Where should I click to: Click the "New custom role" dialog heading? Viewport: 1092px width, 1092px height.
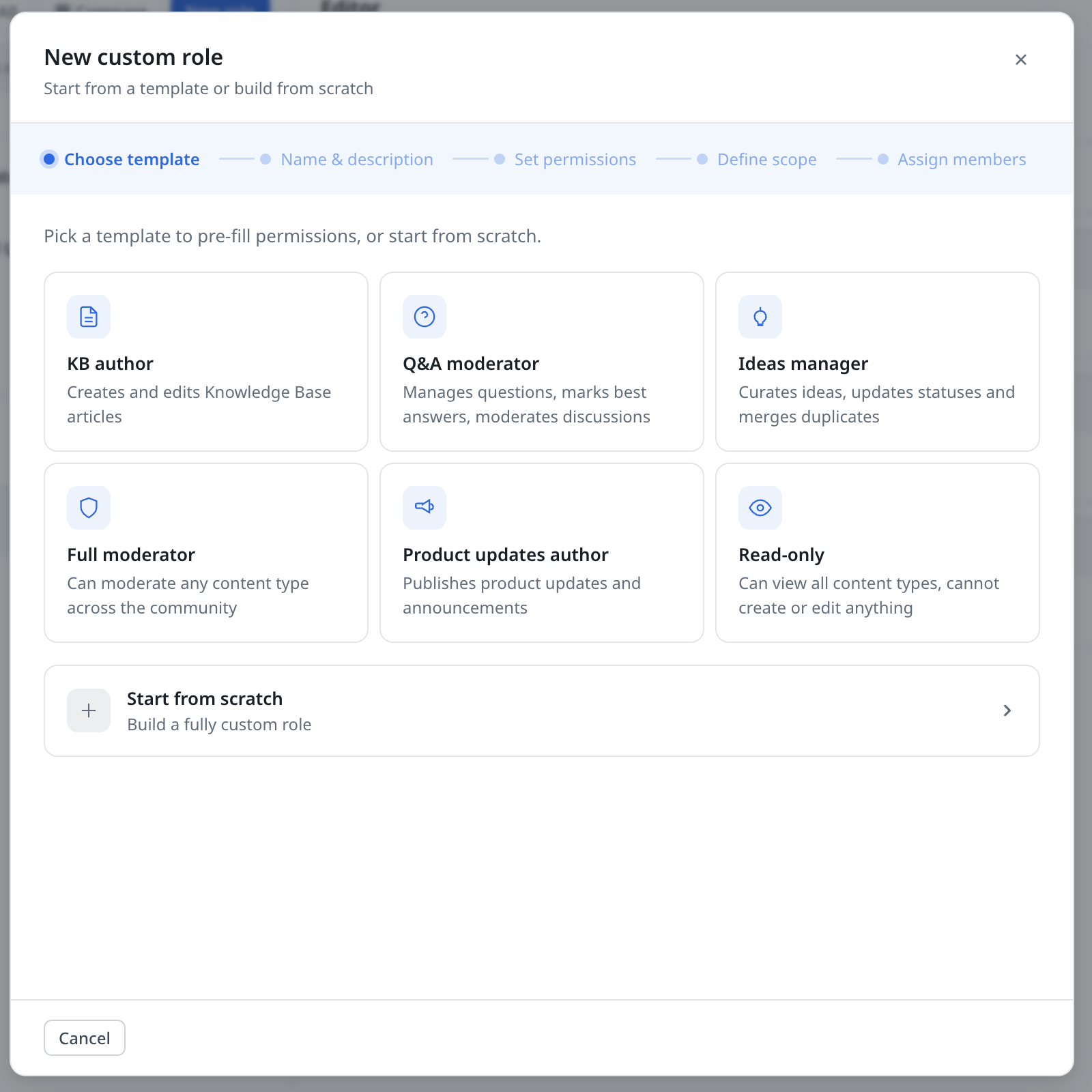pos(134,57)
